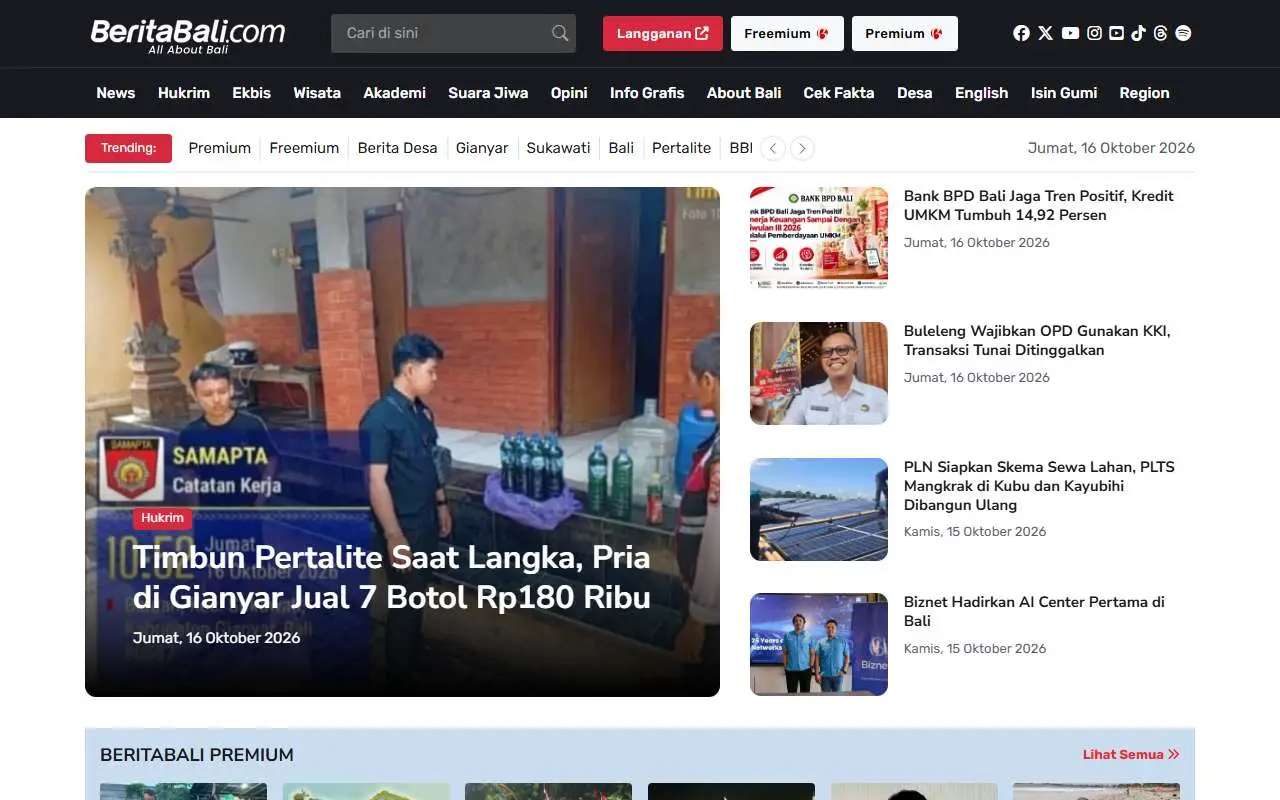
Task: Open the Ekbis menu
Action: point(252,93)
